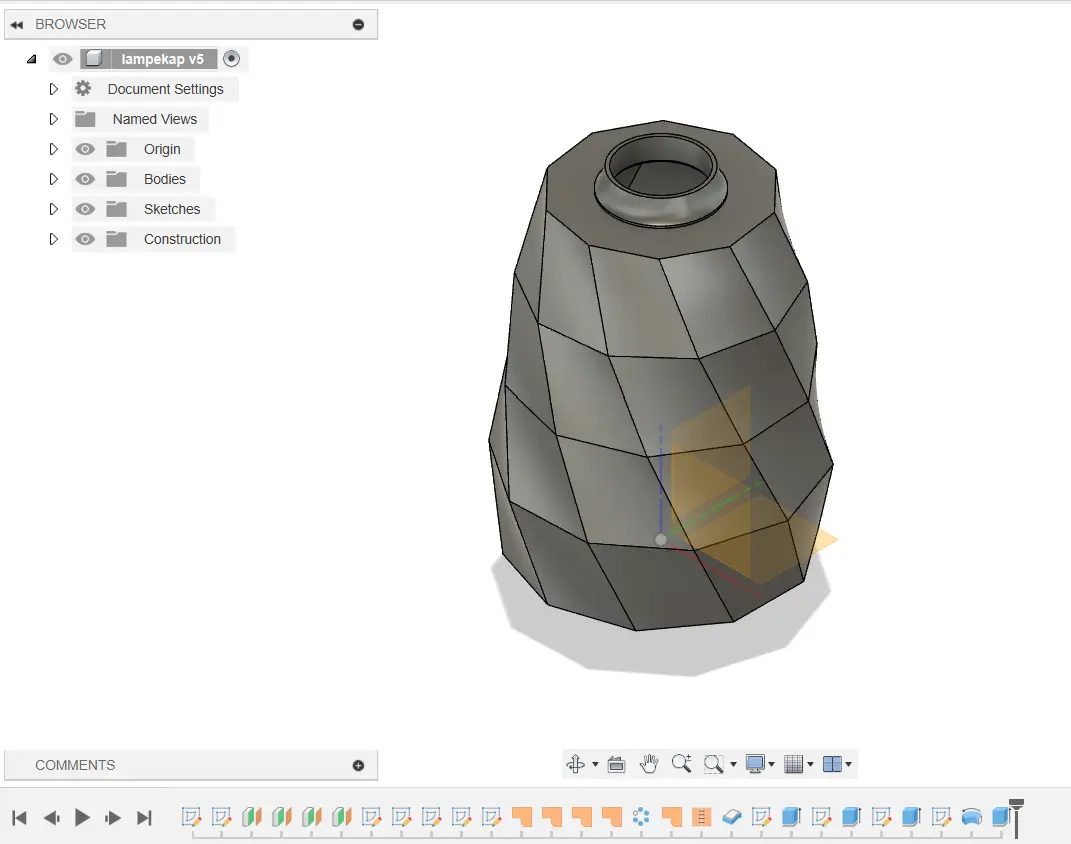
Task: Select the second sketch feature in the timeline
Action: tap(221, 817)
